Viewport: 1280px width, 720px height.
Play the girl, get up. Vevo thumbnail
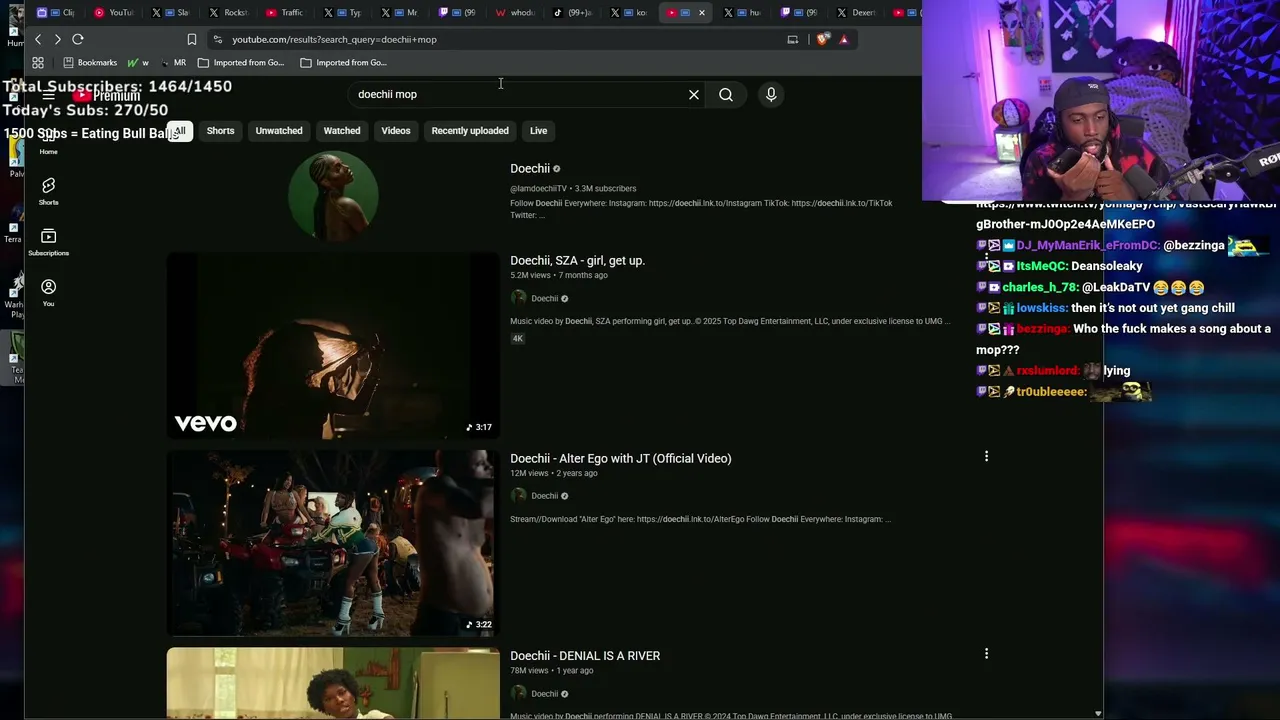pyautogui.click(x=333, y=345)
